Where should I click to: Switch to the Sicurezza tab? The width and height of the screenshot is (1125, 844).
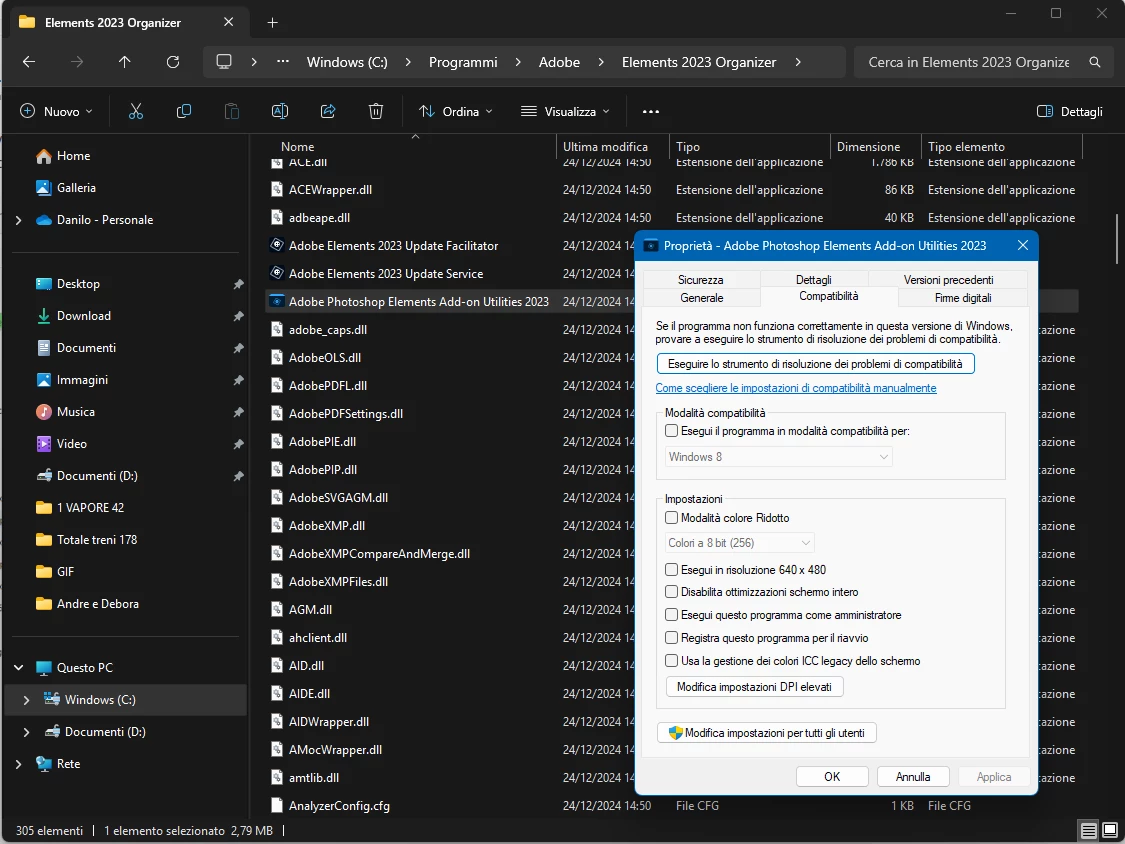tap(700, 280)
